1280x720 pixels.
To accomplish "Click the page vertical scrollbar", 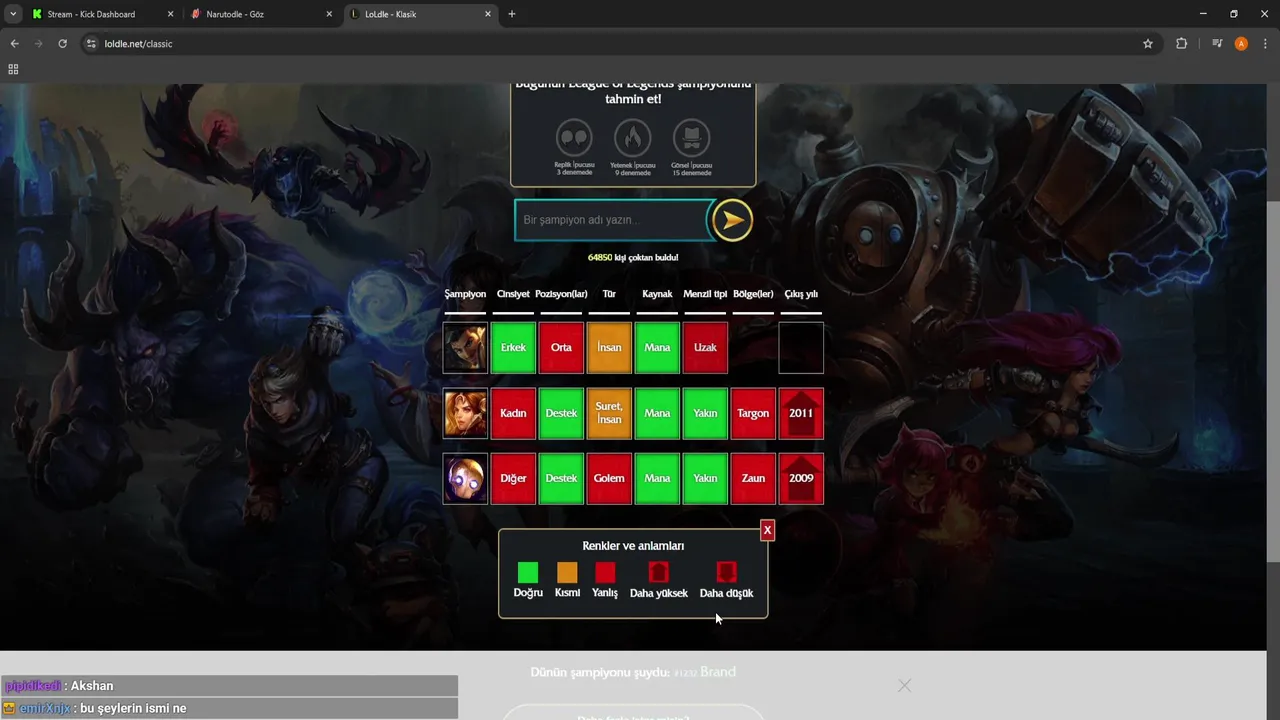I will [x=1273, y=380].
